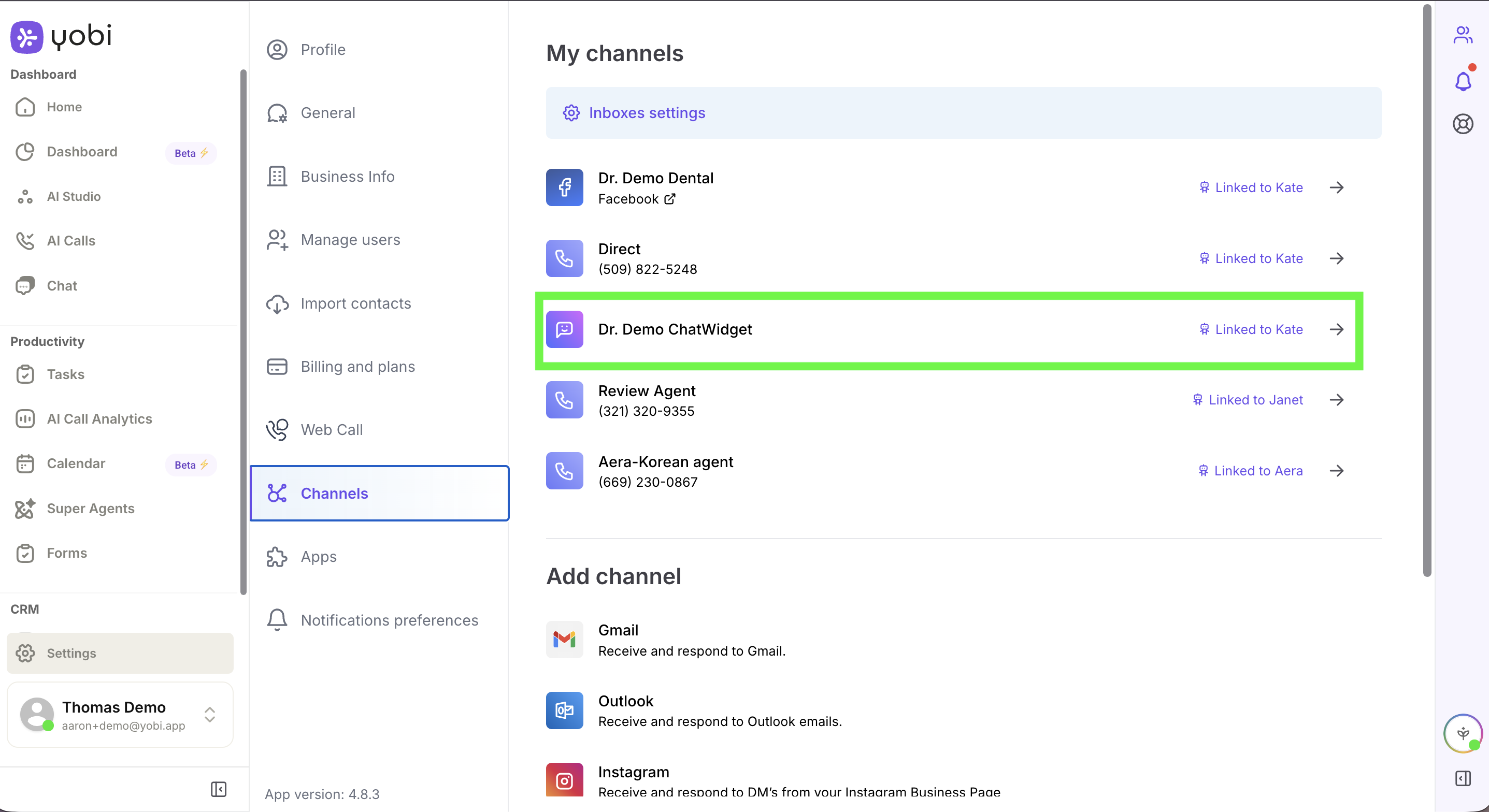This screenshot has height=812, width=1489.
Task: Open the Chat section
Action: (62, 286)
